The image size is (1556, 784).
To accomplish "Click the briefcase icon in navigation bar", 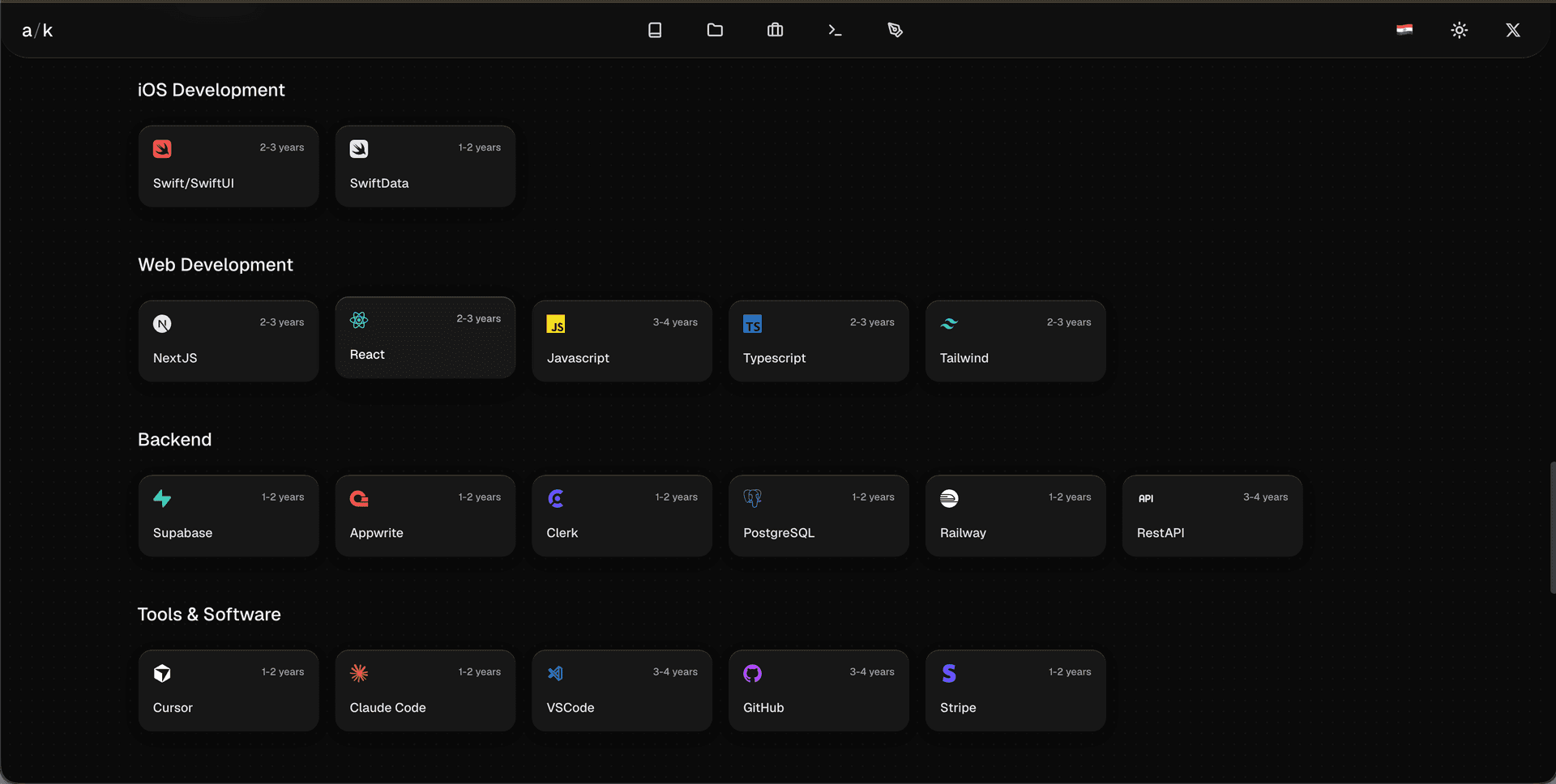I will tap(775, 30).
